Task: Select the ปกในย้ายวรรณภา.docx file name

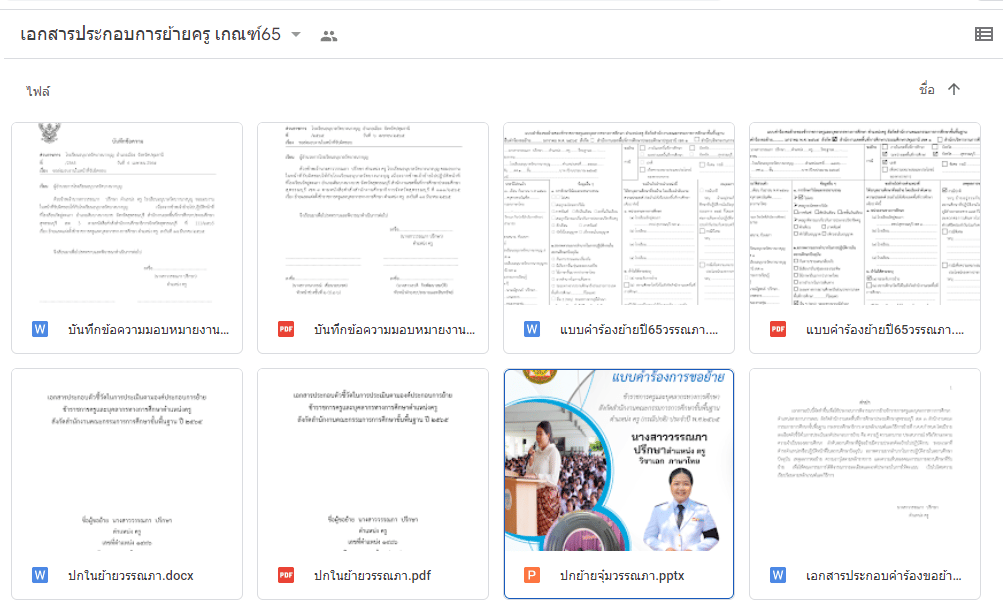Action: tap(130, 575)
